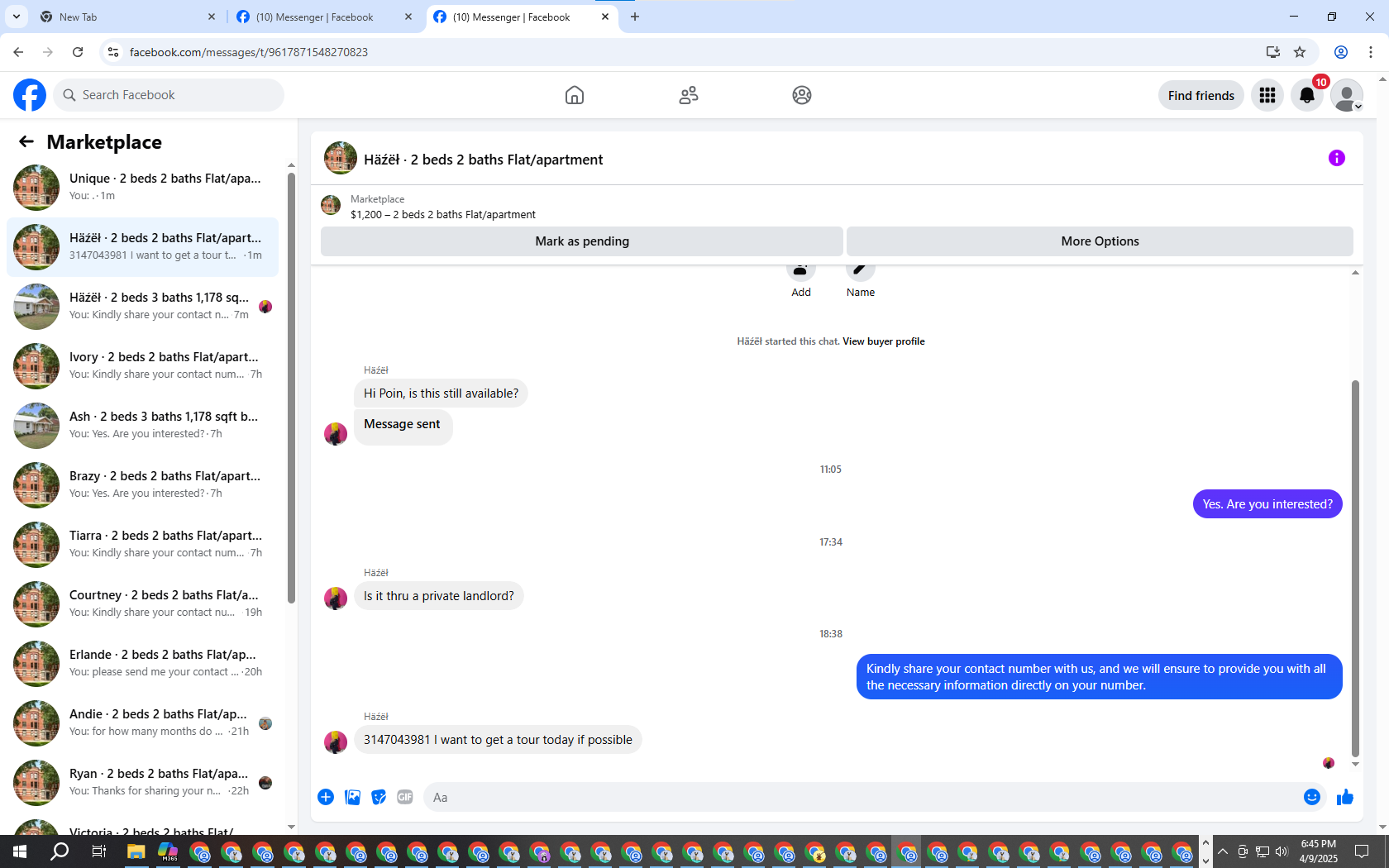Open the Chrome profile icon
The image size is (1389, 868).
(x=1341, y=52)
